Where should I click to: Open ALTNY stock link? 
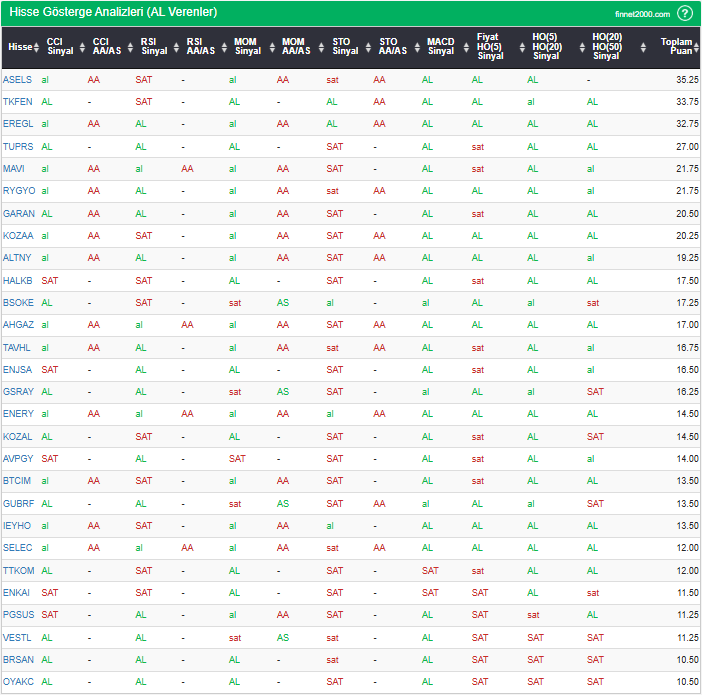[x=17, y=257]
